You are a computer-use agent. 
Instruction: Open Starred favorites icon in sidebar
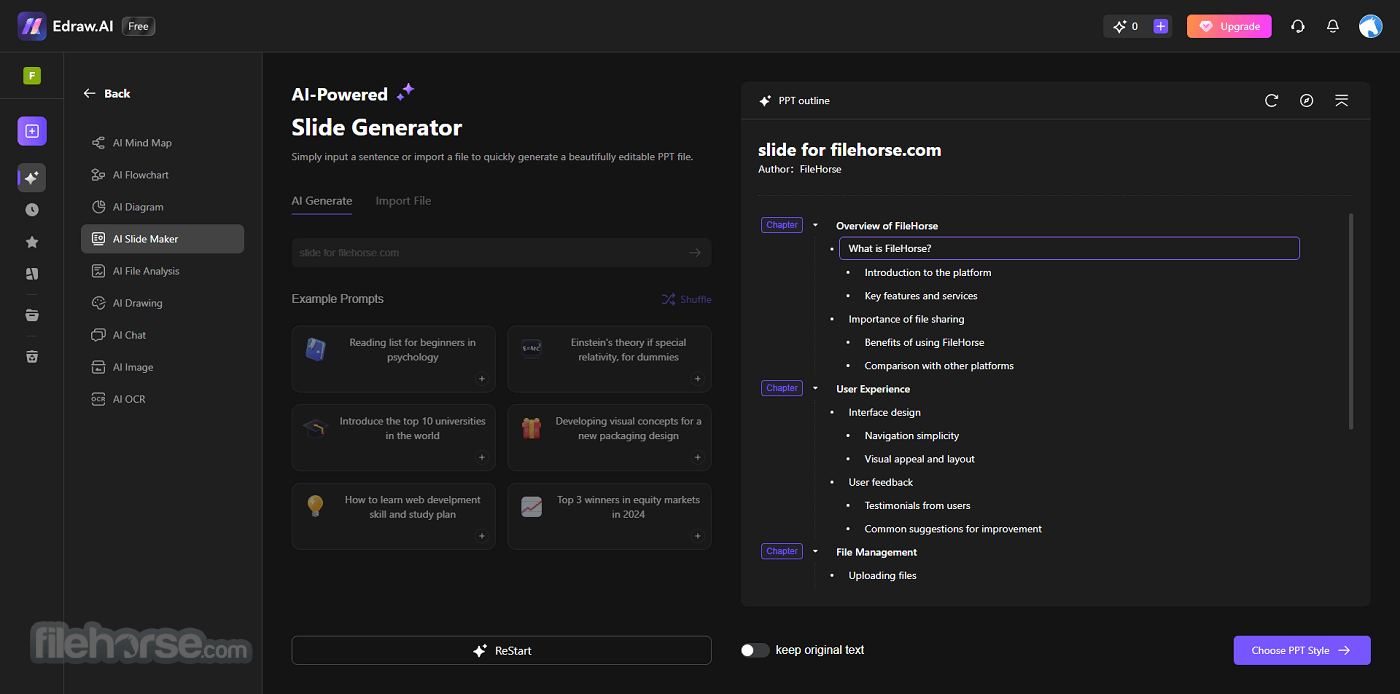coord(32,242)
